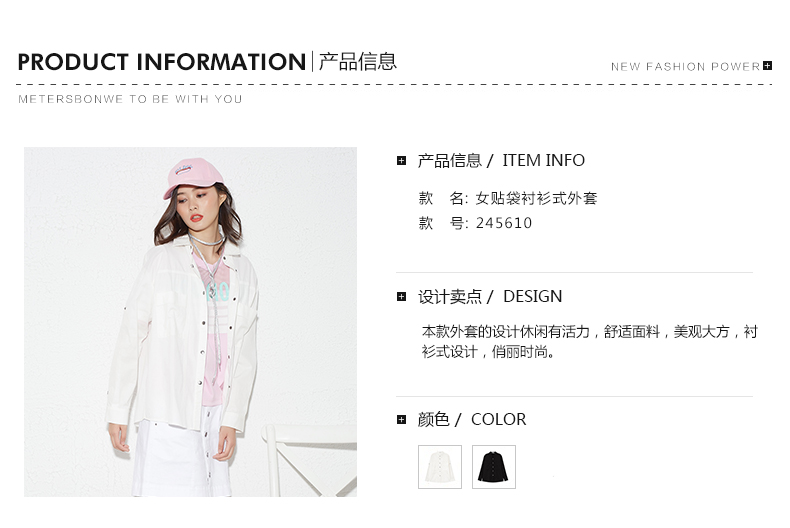Click the product name 女贴袋衬衫式外套
790x528 pixels.
[x=537, y=198]
